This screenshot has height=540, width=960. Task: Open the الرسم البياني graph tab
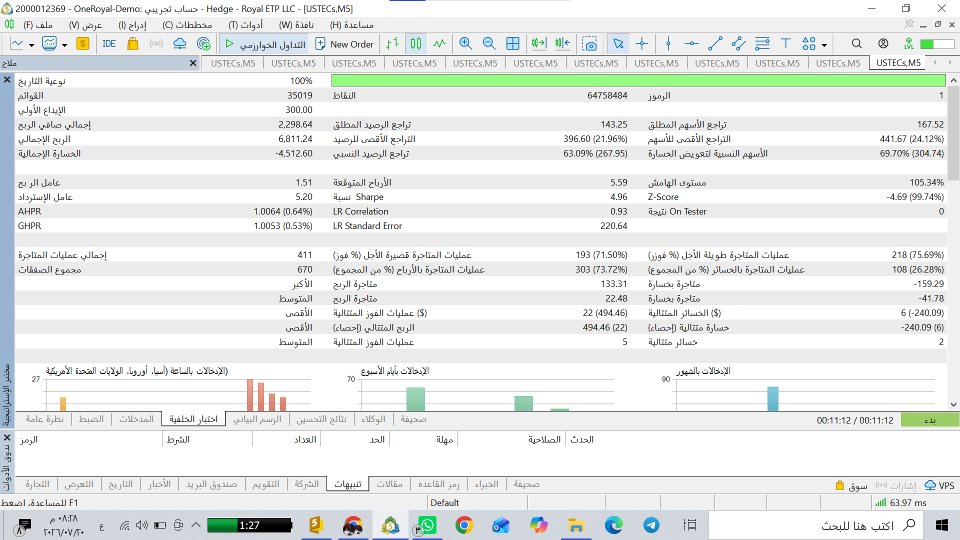257,419
